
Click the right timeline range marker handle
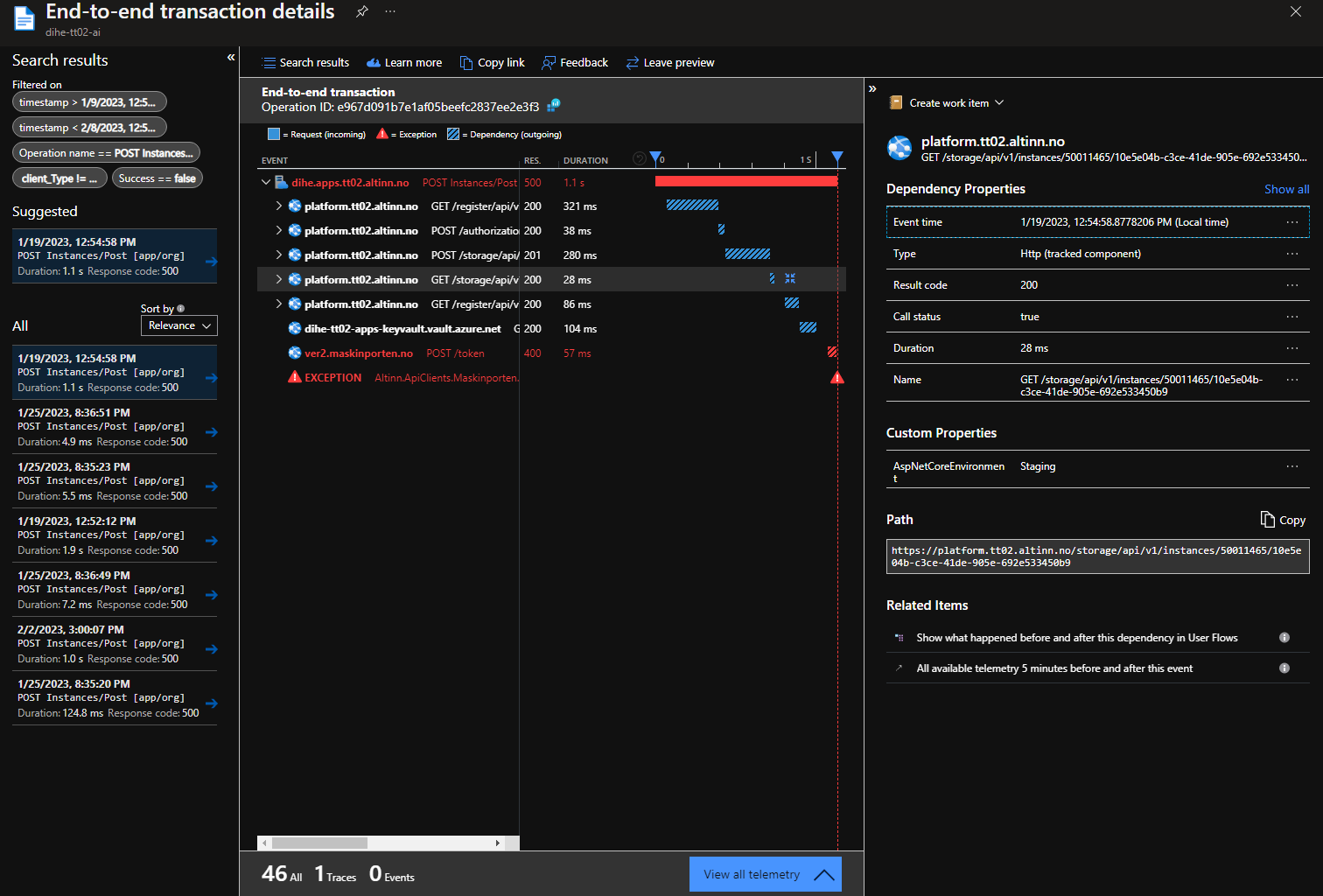[x=837, y=157]
